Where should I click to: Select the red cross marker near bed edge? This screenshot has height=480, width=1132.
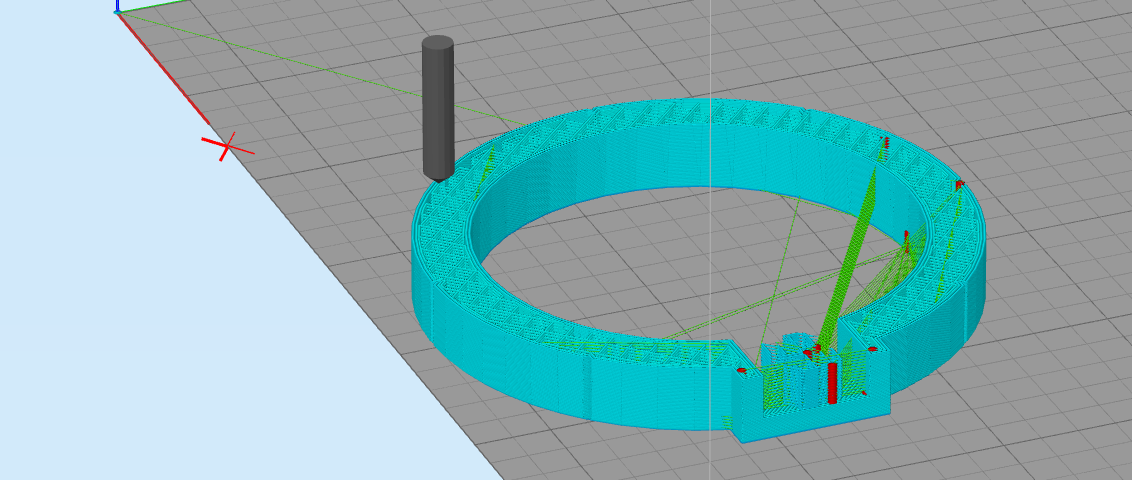pos(227,146)
